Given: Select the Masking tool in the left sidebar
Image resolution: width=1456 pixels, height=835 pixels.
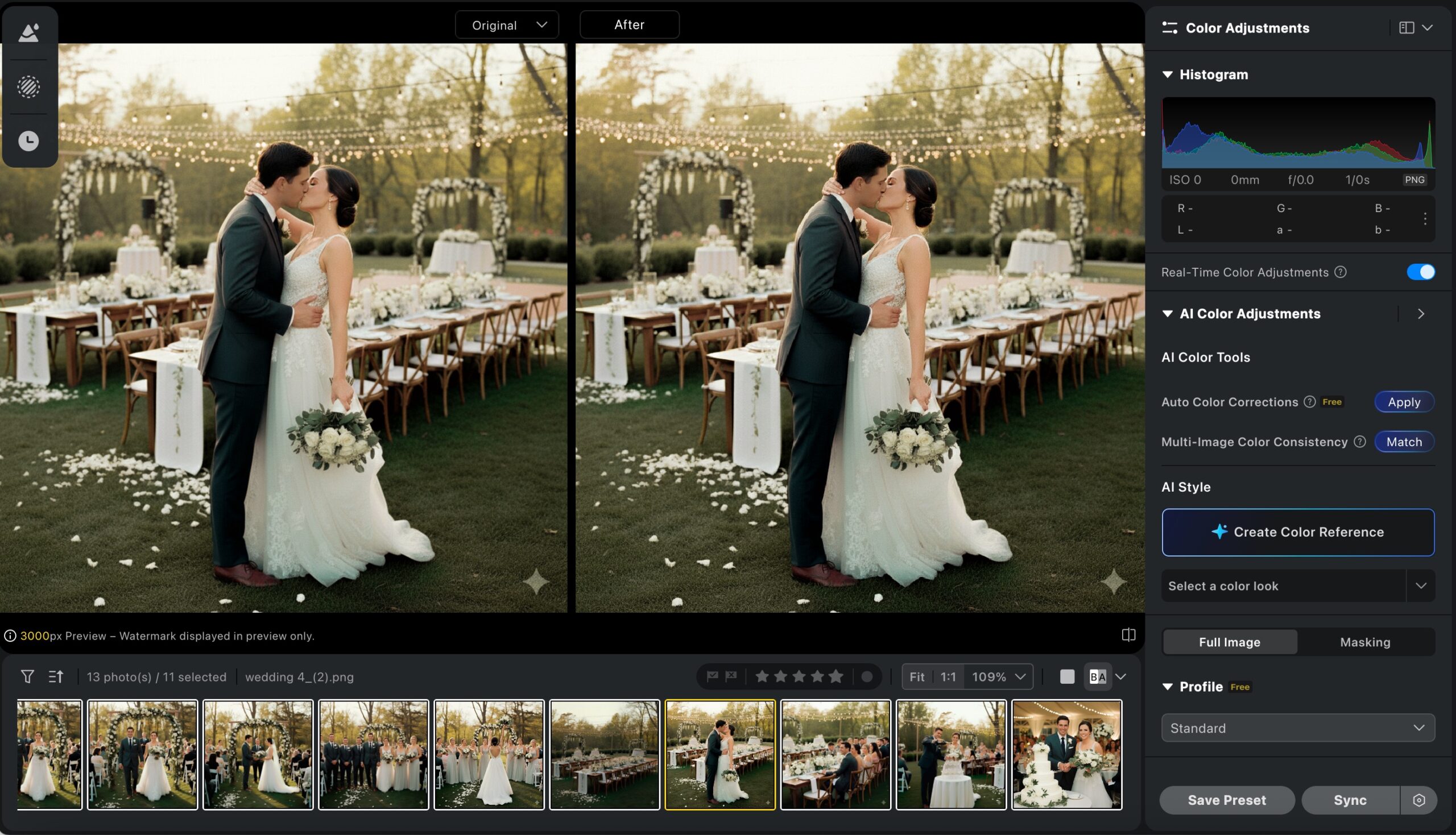Looking at the screenshot, I should coord(30,87).
